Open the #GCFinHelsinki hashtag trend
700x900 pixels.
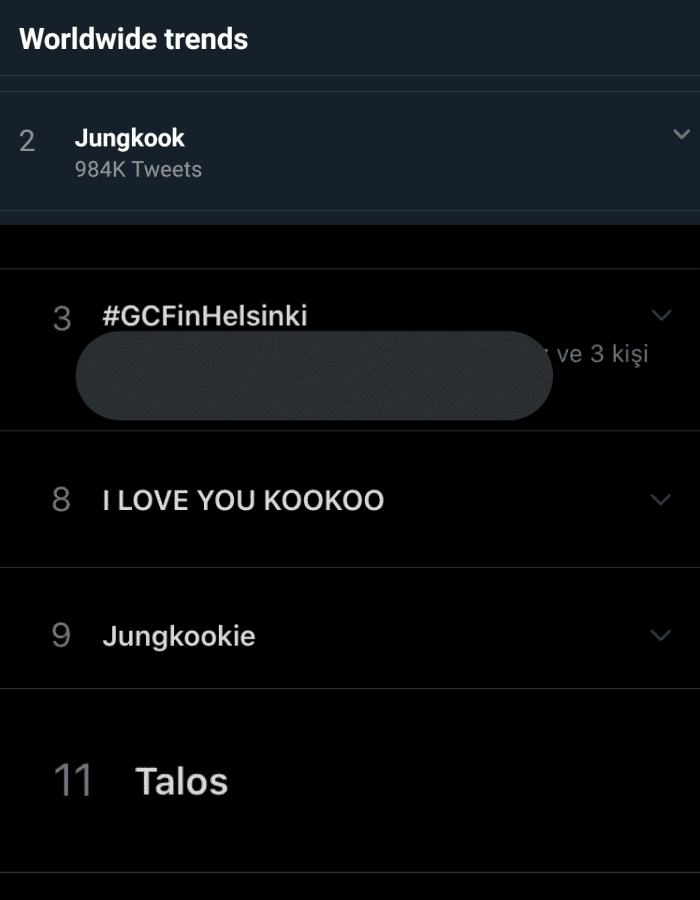point(205,317)
